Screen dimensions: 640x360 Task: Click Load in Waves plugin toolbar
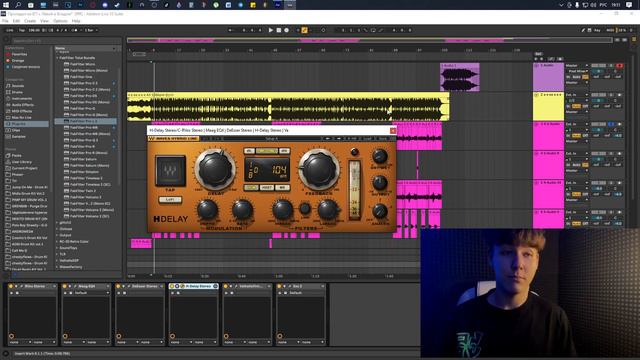pyautogui.click(x=368, y=139)
